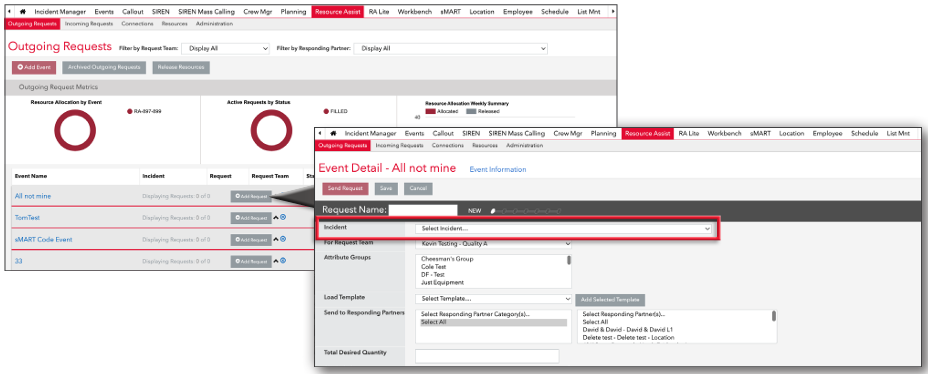
Task: Open the All not mine event link
Action: click(33, 196)
